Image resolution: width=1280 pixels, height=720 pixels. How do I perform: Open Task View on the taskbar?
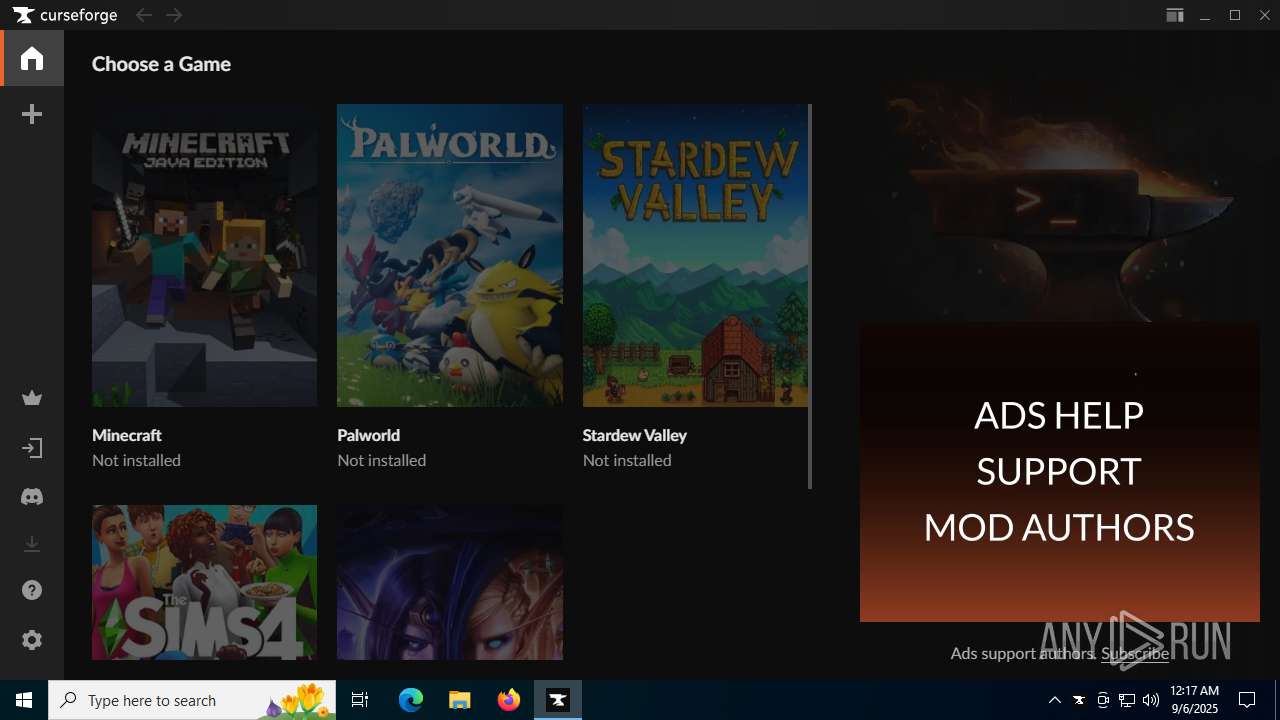coord(360,700)
